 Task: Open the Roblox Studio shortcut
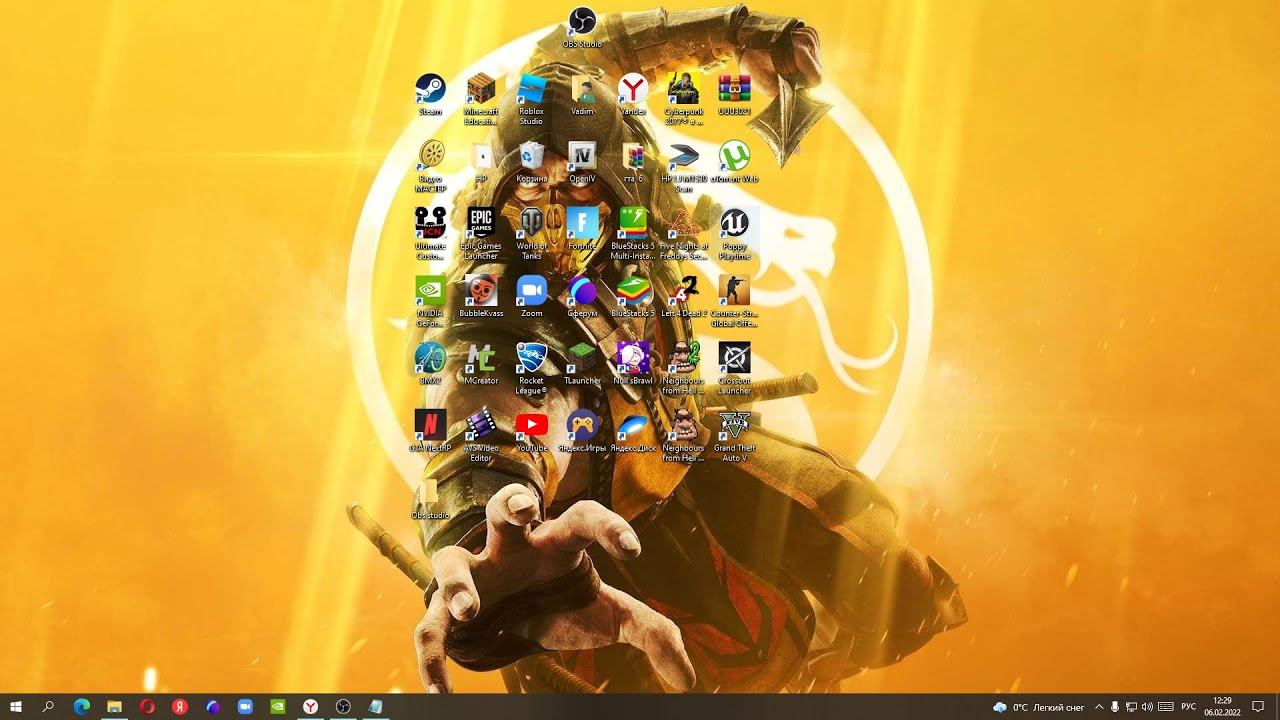point(531,99)
